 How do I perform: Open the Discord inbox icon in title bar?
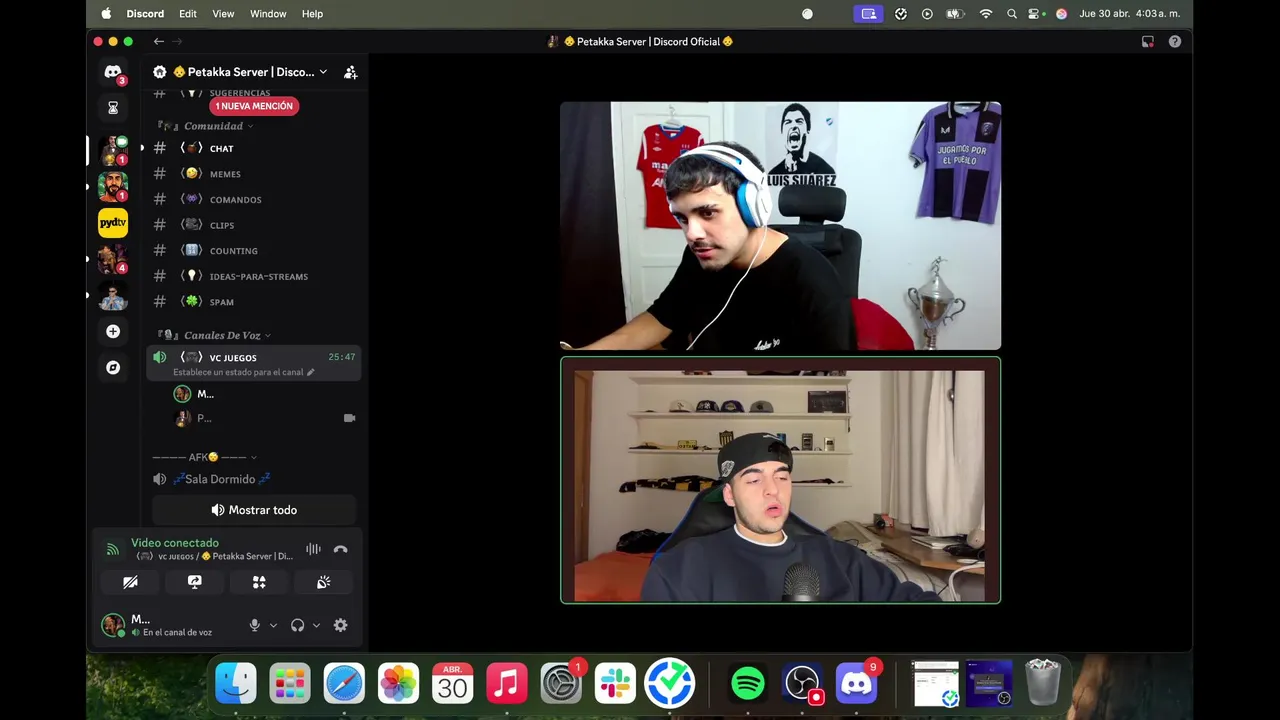click(1148, 41)
